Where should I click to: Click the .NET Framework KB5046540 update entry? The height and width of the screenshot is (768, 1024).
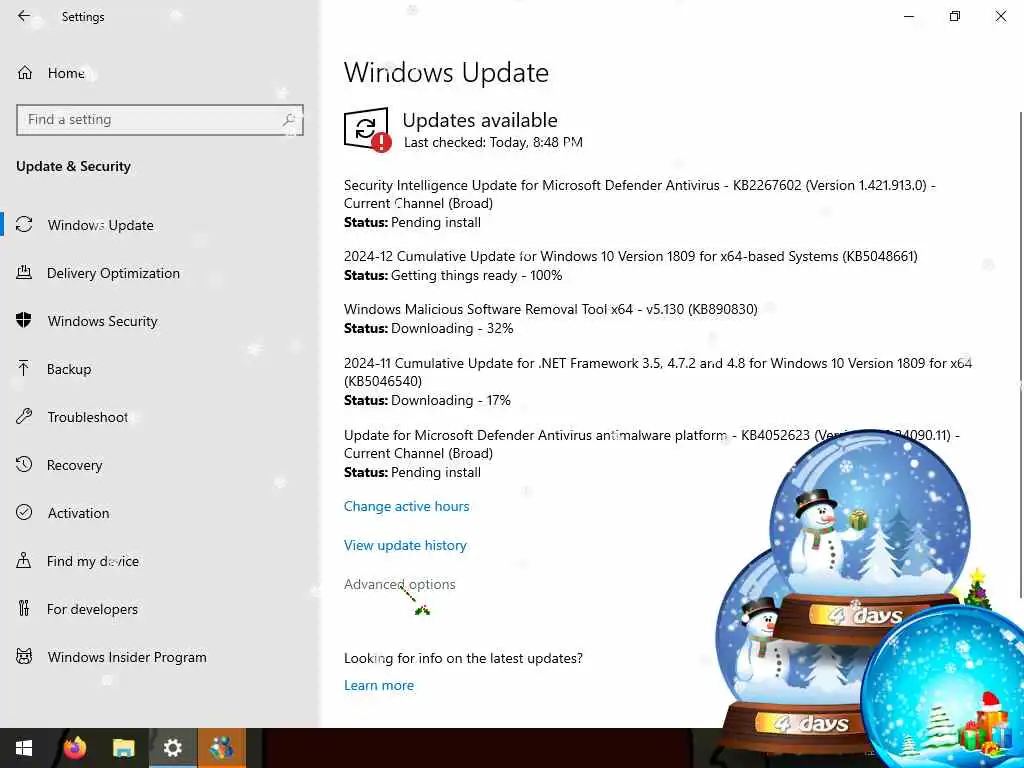pos(658,372)
